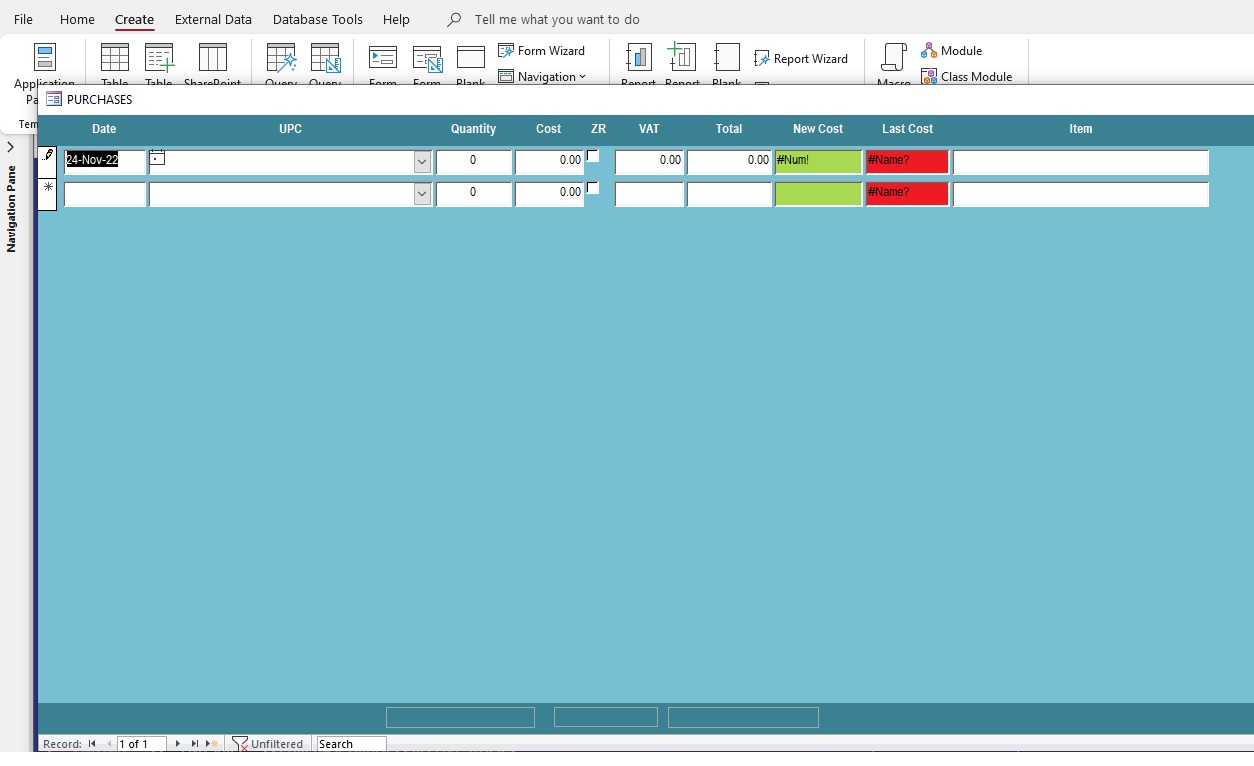The width and height of the screenshot is (1254, 766).
Task: Expand the Navigation Pane chevron
Action: tap(10, 147)
